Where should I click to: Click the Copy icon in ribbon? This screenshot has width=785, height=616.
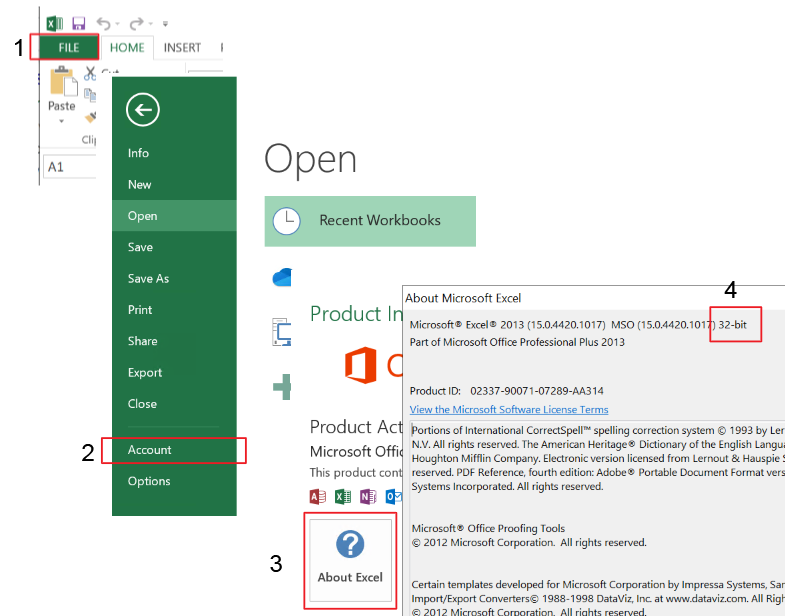coord(90,94)
